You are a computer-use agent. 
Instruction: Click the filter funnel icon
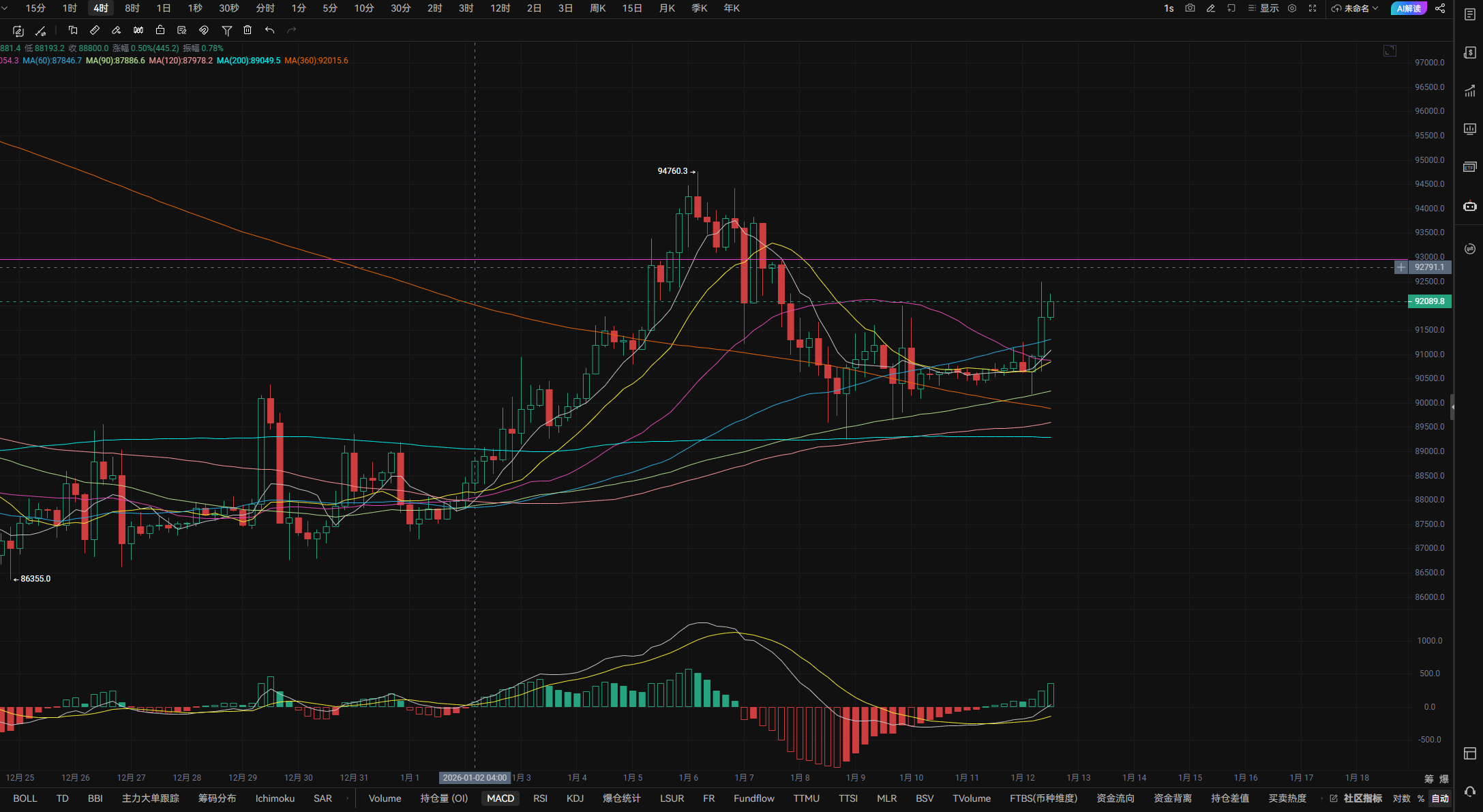tap(227, 30)
